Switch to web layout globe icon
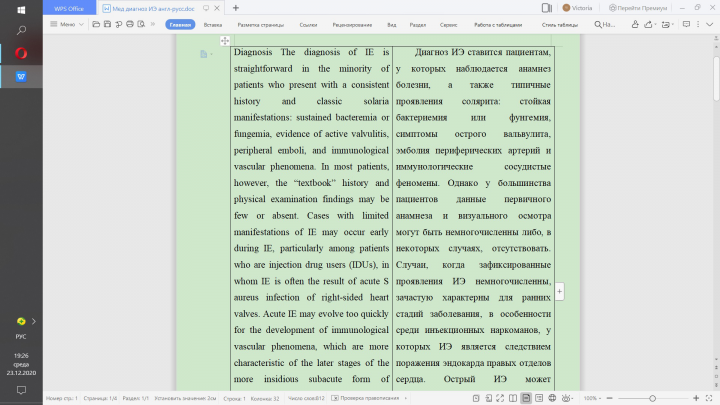 tap(552, 398)
